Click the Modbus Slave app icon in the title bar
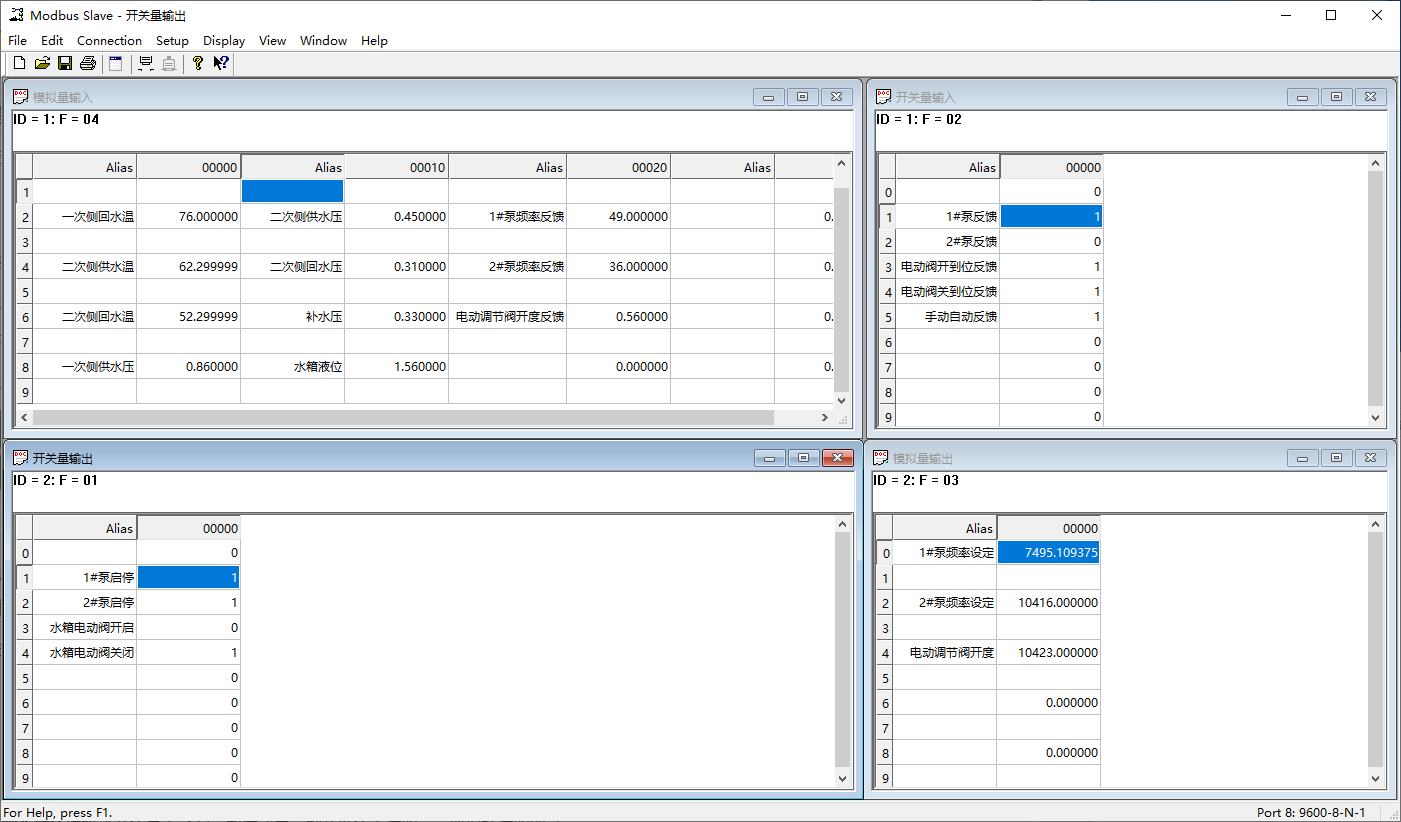 [17, 15]
